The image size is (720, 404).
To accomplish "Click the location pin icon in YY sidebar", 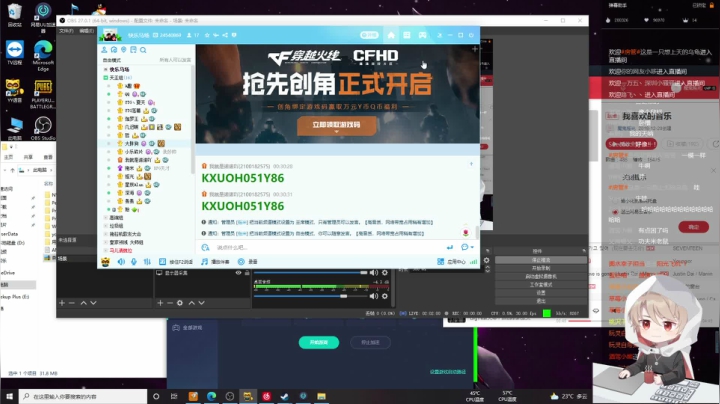I will pyautogui.click(x=124, y=50).
